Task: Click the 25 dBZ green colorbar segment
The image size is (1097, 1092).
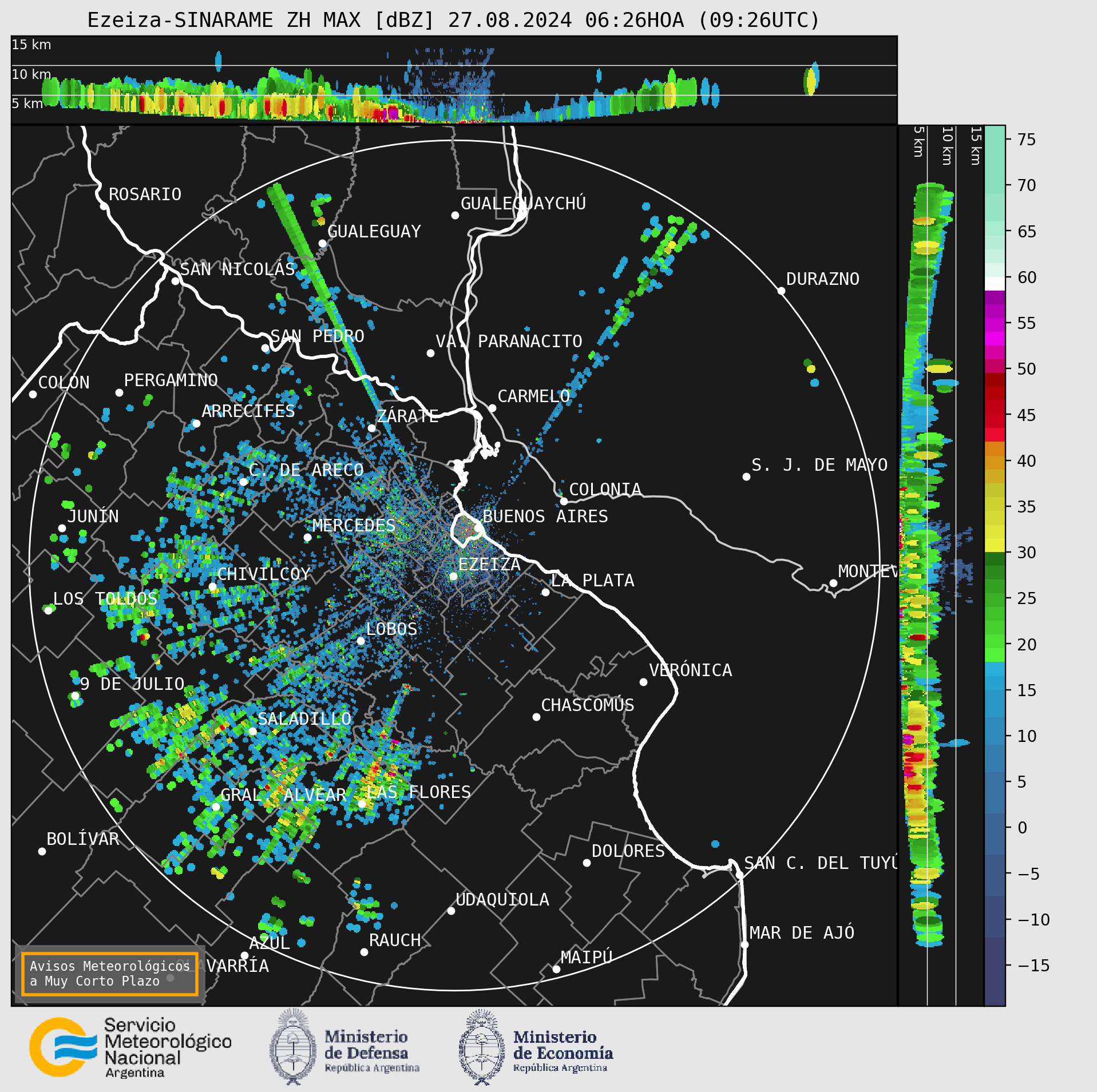Action: (995, 599)
